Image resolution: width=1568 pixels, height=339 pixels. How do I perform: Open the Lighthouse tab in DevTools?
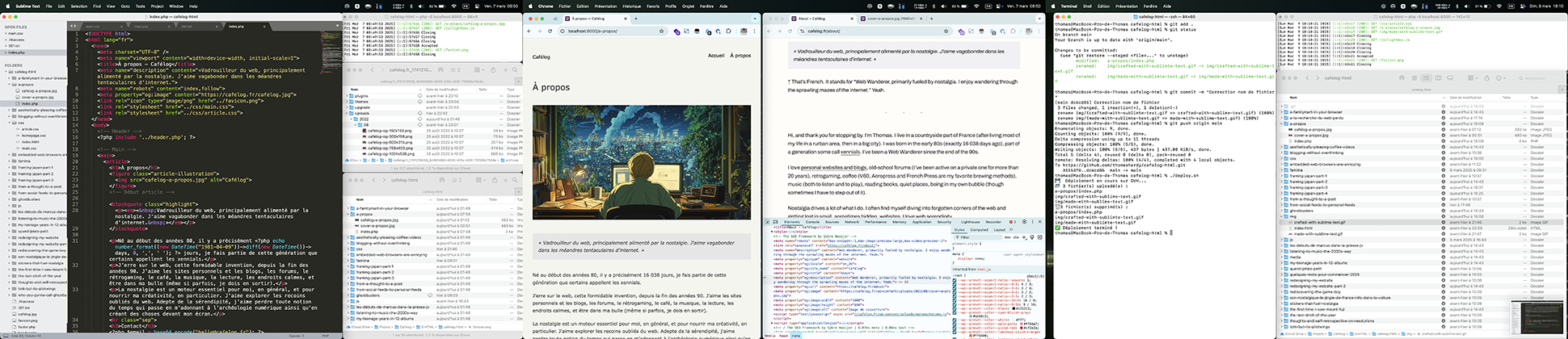tap(970, 222)
